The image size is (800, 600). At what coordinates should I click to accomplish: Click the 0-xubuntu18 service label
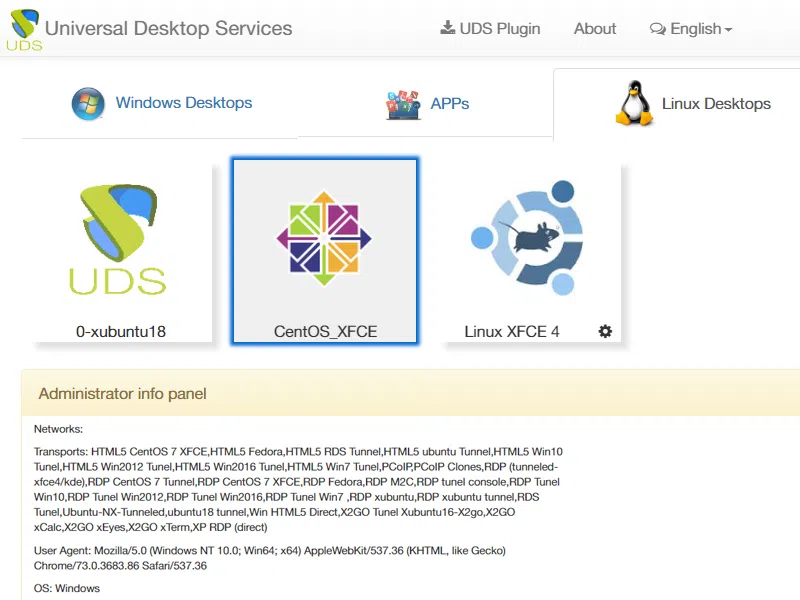tap(121, 332)
